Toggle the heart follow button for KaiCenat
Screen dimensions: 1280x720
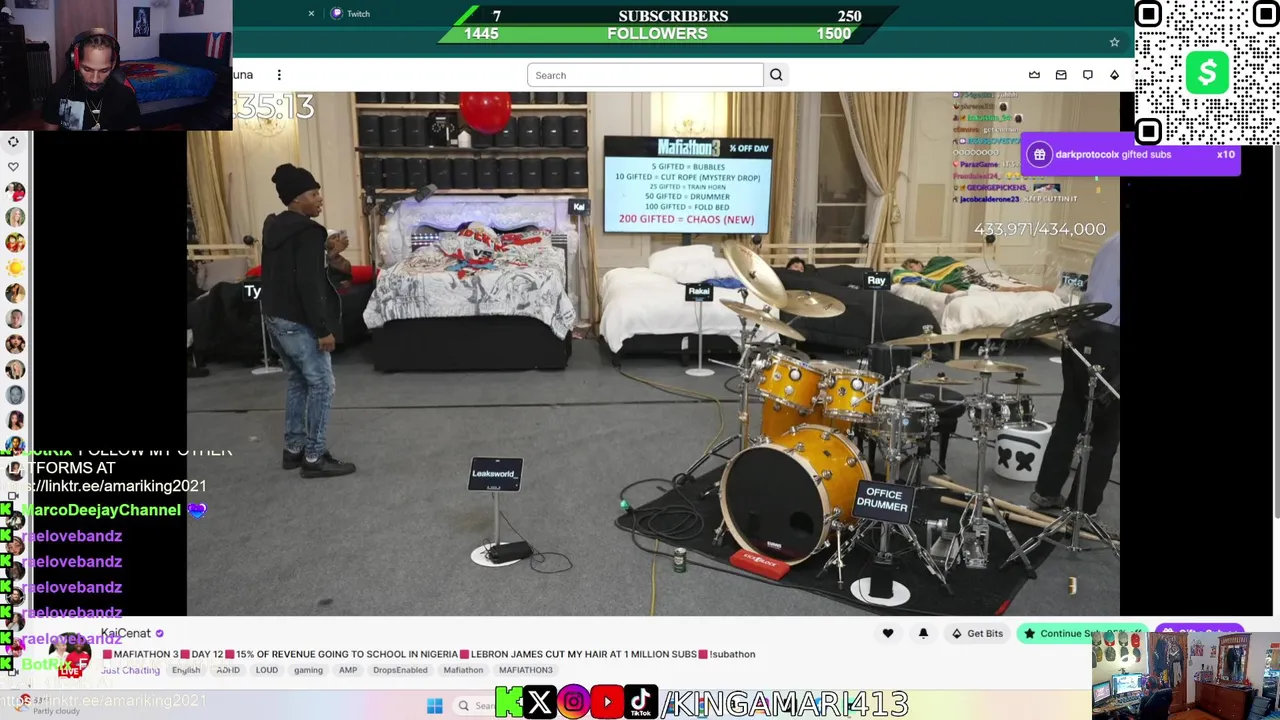[888, 633]
